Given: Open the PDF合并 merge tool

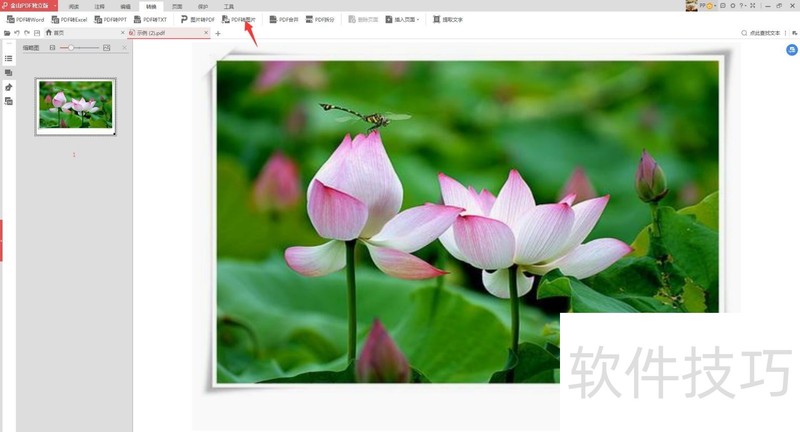Looking at the screenshot, I should 284,19.
